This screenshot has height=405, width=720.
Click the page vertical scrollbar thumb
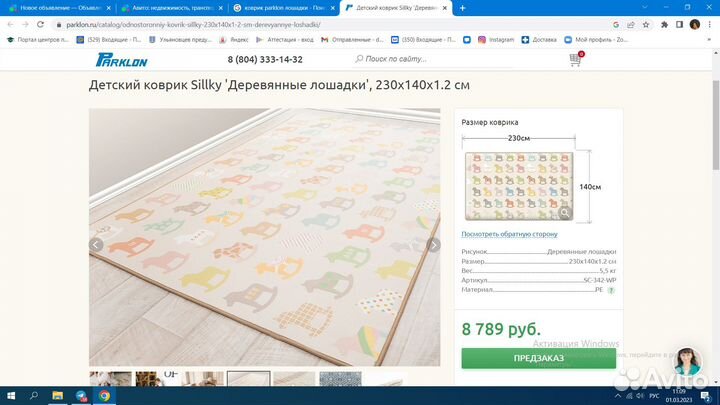click(x=715, y=125)
